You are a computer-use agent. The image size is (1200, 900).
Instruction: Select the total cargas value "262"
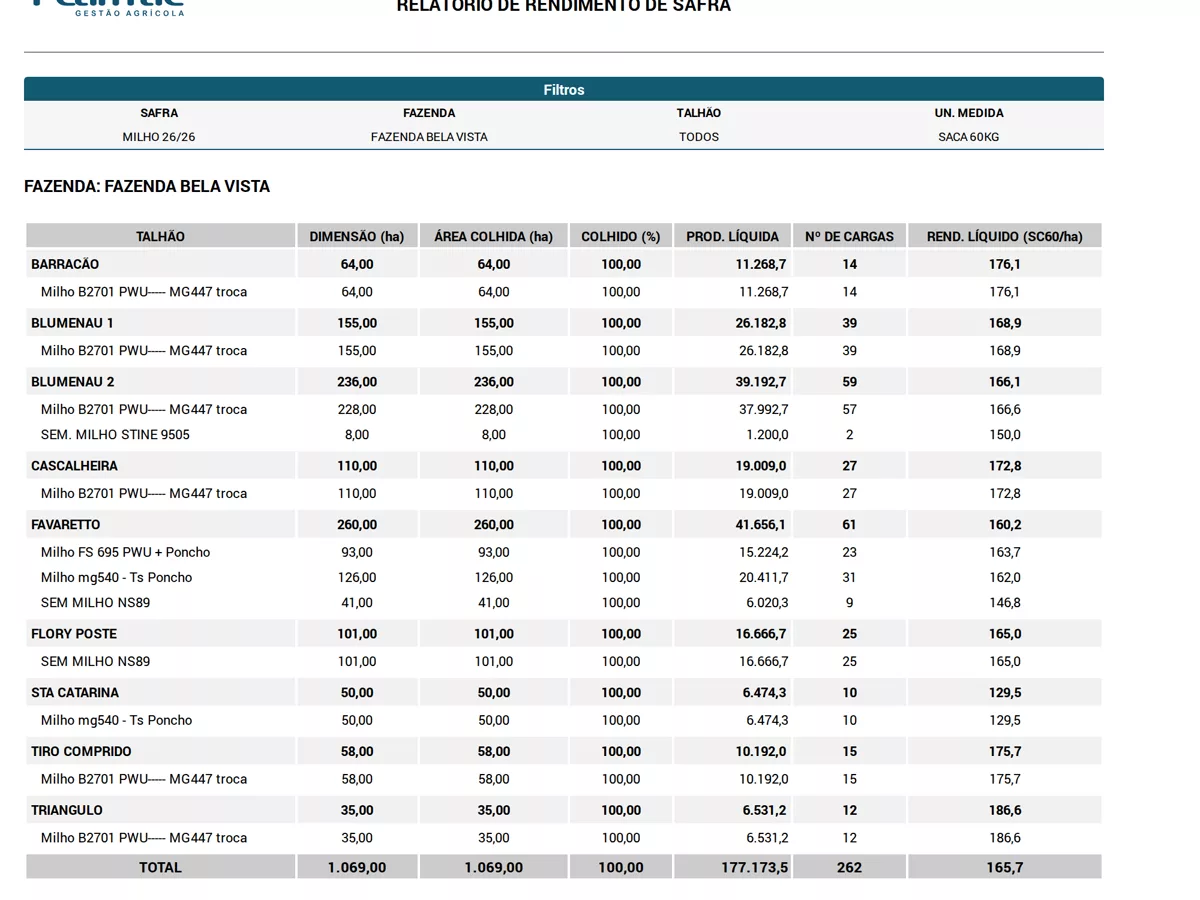coord(849,867)
